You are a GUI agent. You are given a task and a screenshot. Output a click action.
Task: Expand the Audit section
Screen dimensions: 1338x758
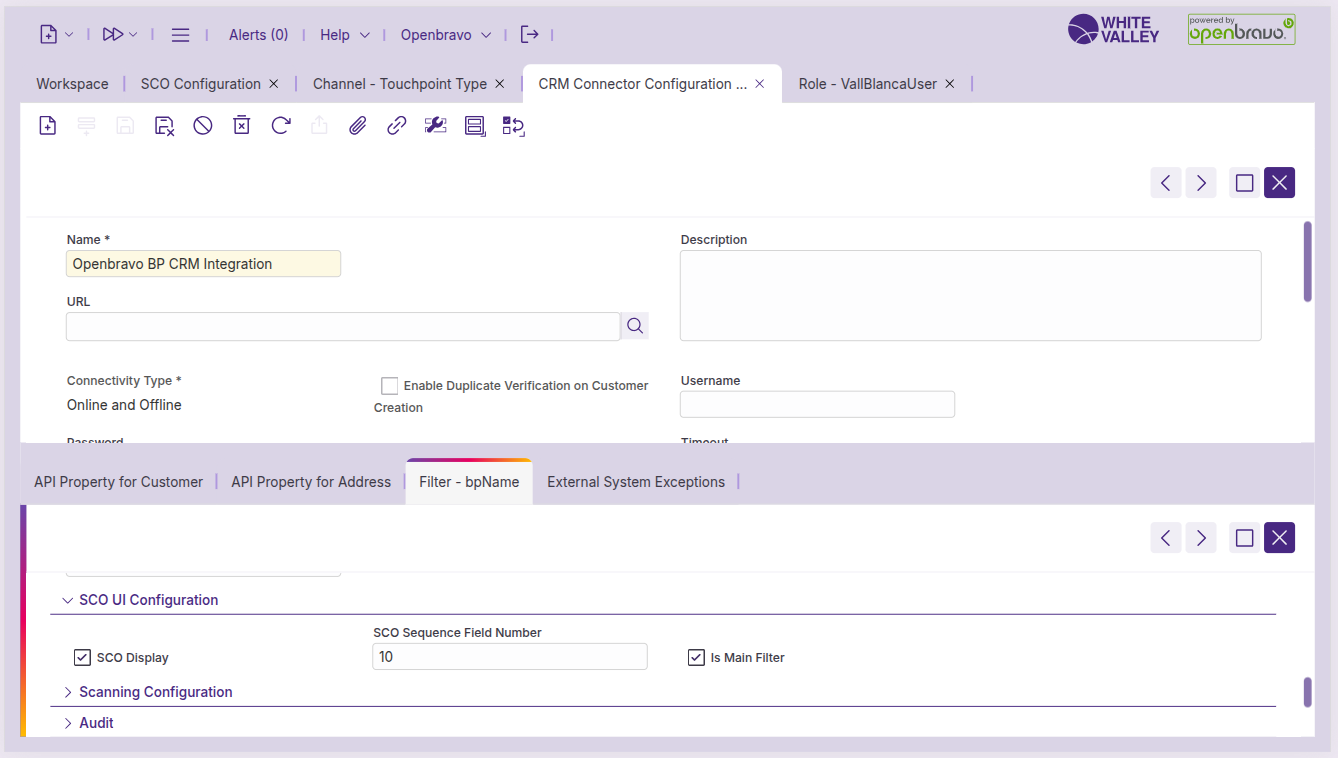pyautogui.click(x=96, y=723)
